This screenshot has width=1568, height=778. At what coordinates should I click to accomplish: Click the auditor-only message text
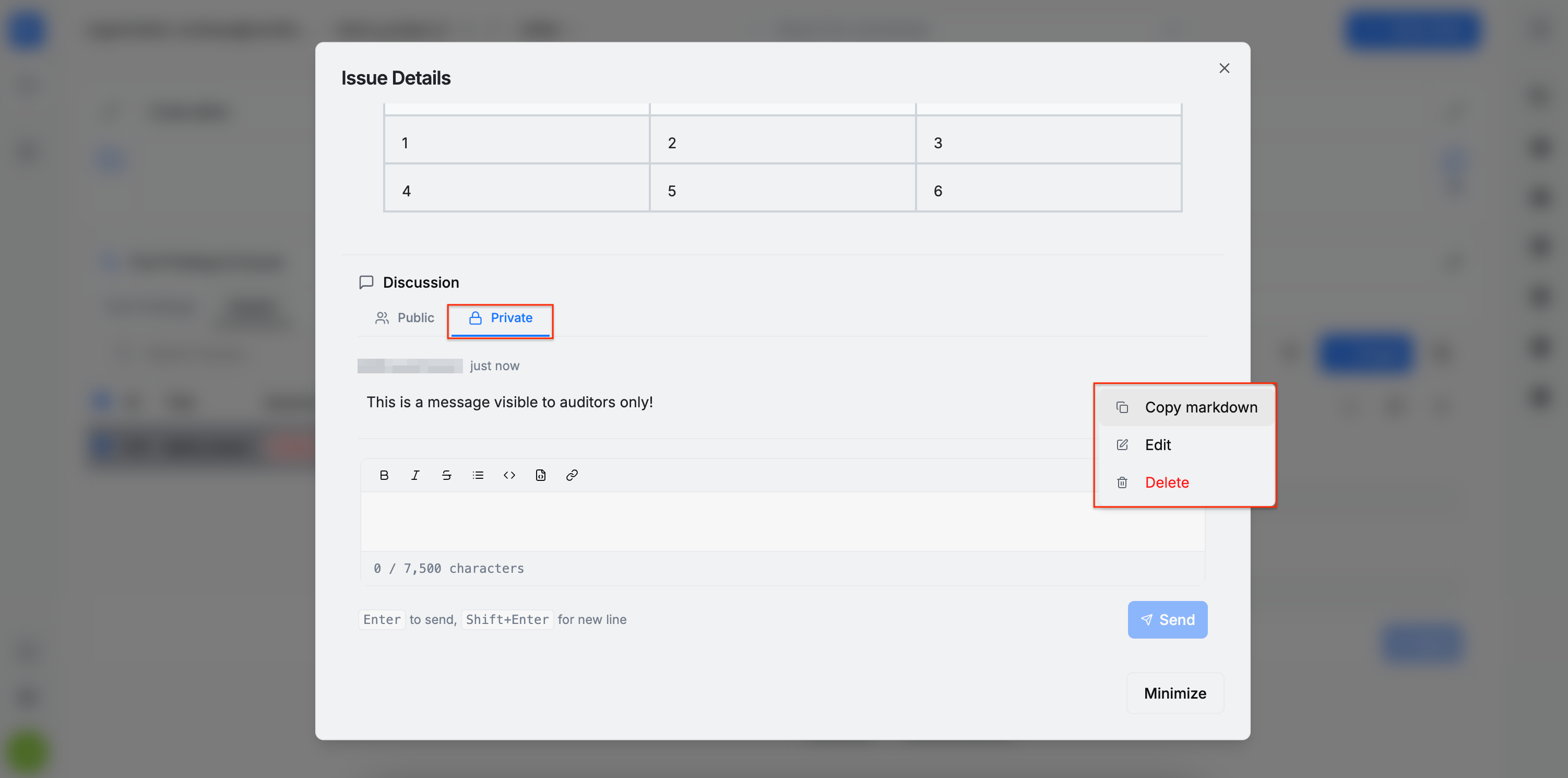pyautogui.click(x=509, y=403)
